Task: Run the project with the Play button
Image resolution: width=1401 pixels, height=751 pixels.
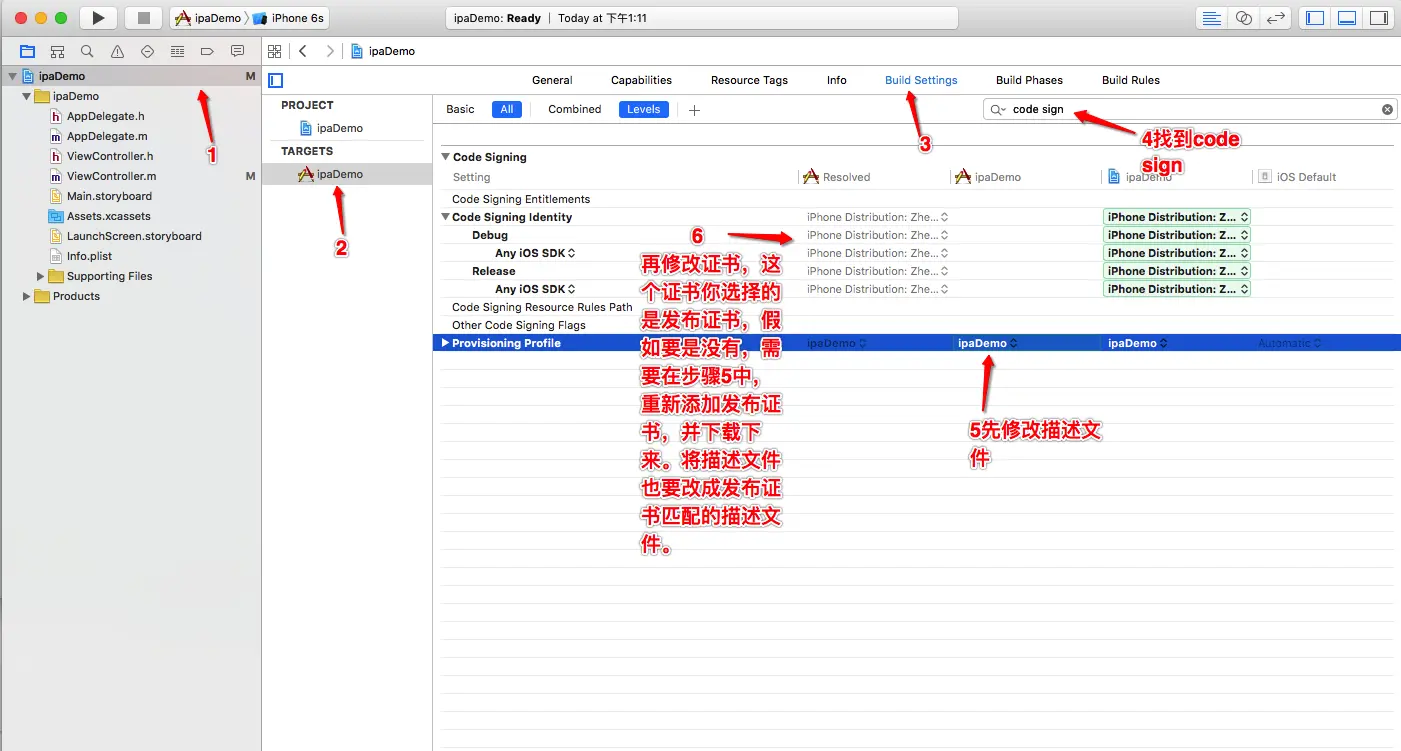Action: tap(97, 18)
